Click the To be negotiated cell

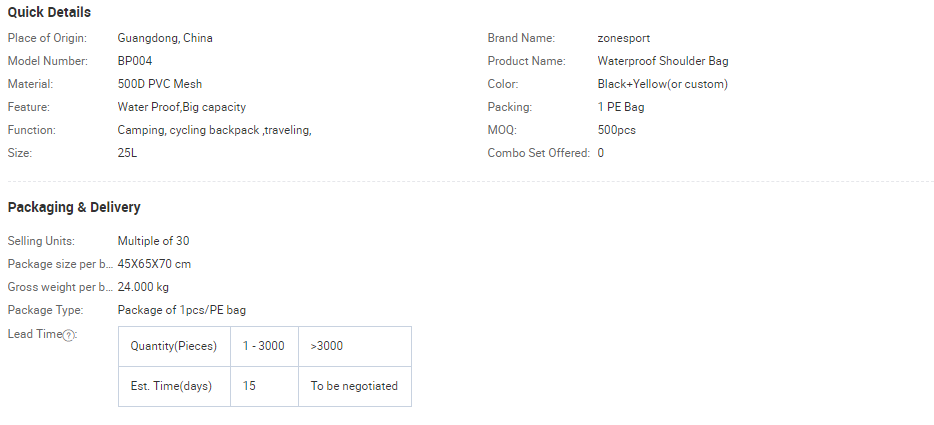[x=355, y=386]
